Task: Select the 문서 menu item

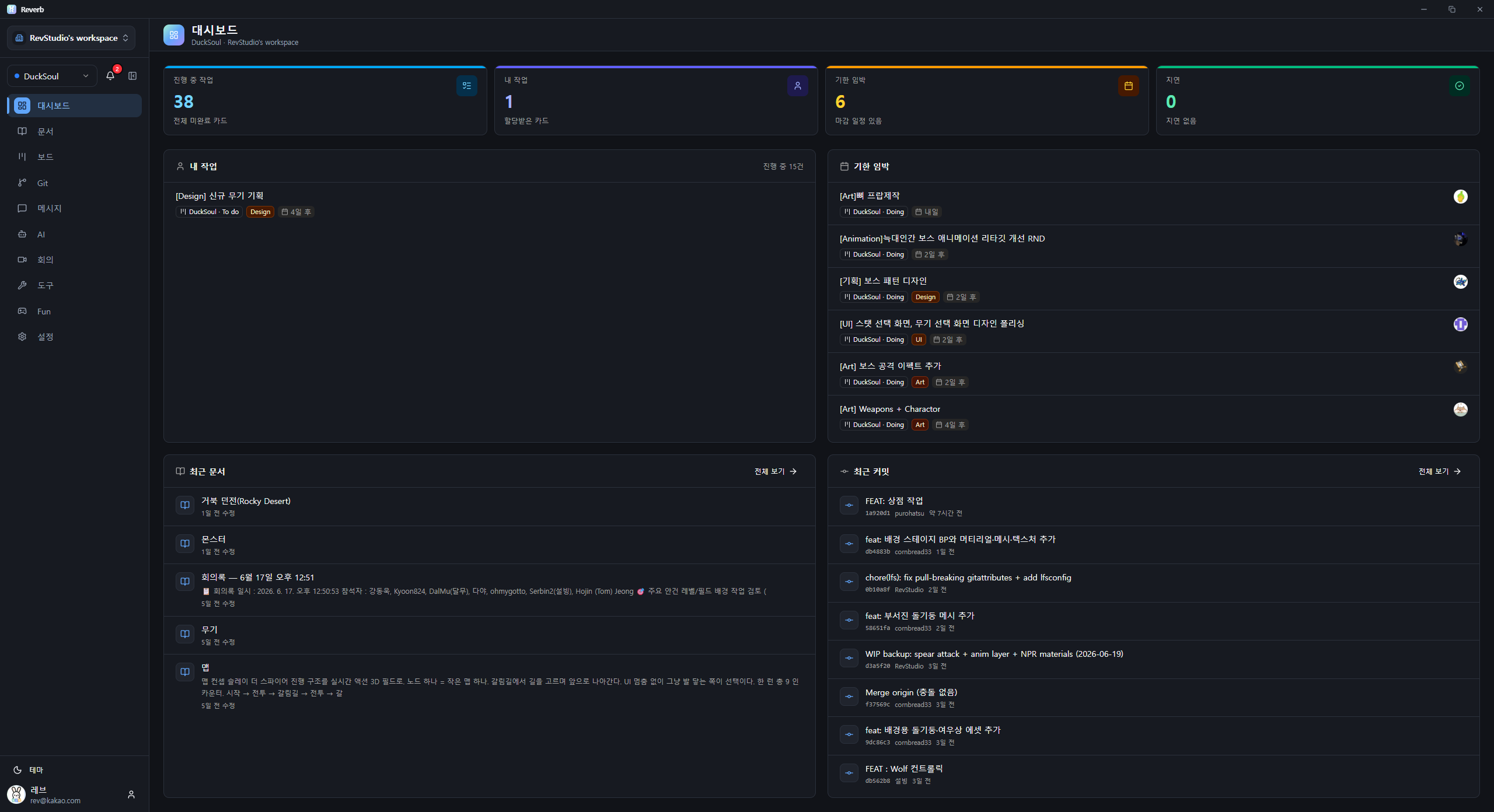Action: click(75, 131)
